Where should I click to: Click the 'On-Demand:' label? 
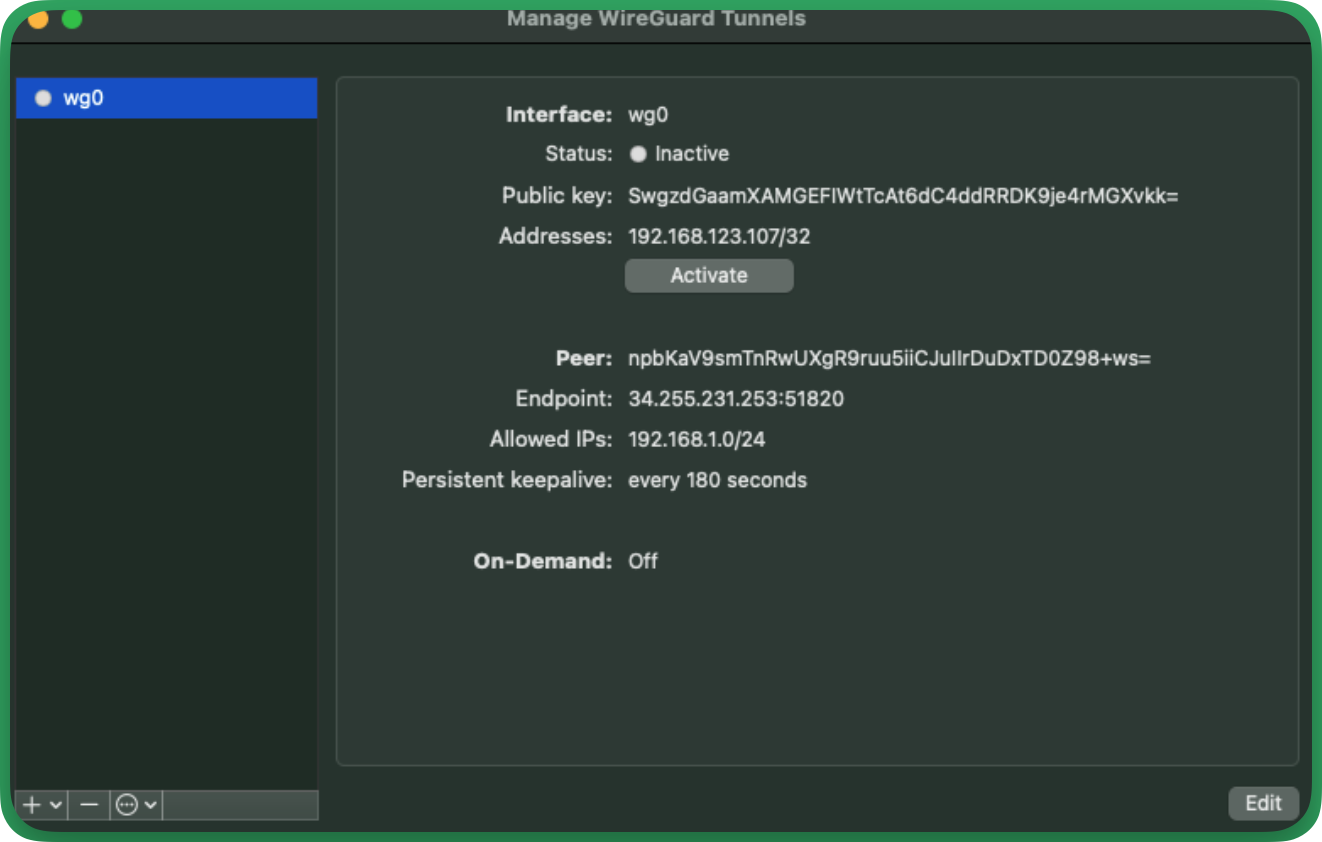(543, 561)
